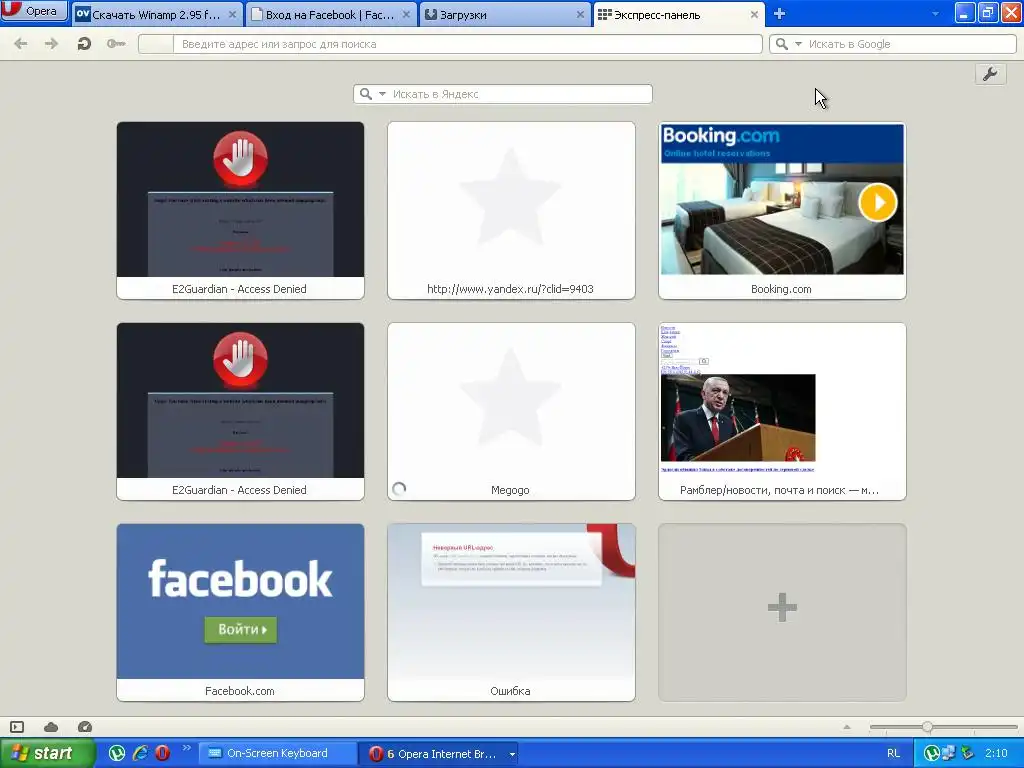
Task: Open the Ошибка speed dial tile
Action: coord(511,613)
